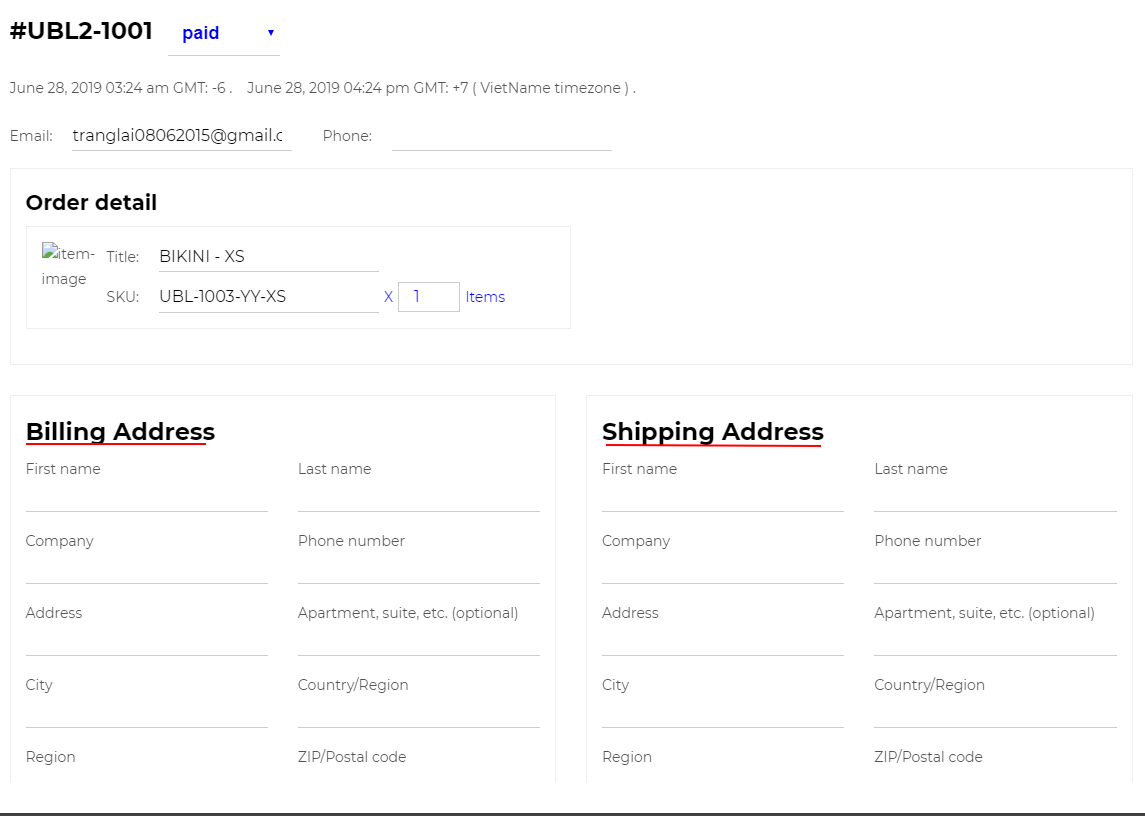Click Billing Address First name field
The image size is (1145, 816).
tap(146, 496)
